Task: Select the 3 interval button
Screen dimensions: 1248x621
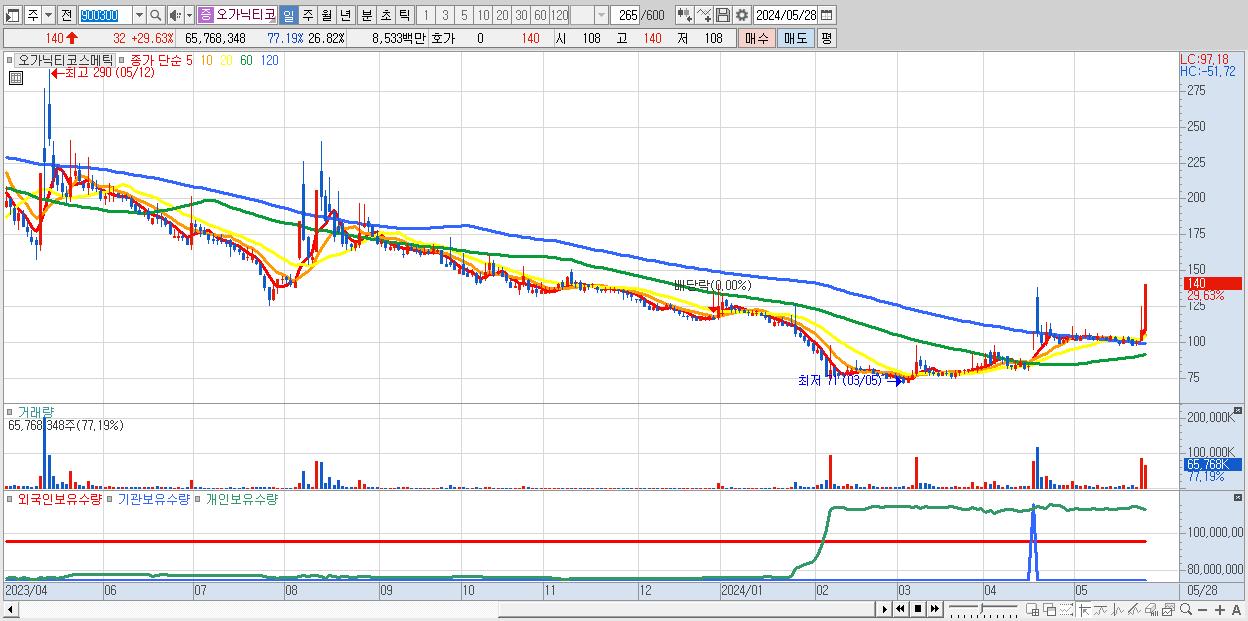Action: point(445,15)
